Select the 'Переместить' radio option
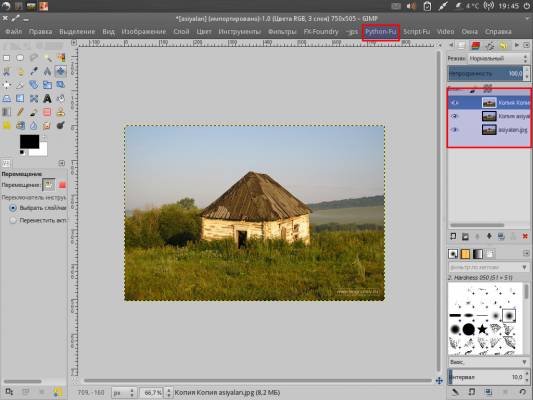Viewport: 533px width, 400px height. (x=13, y=221)
